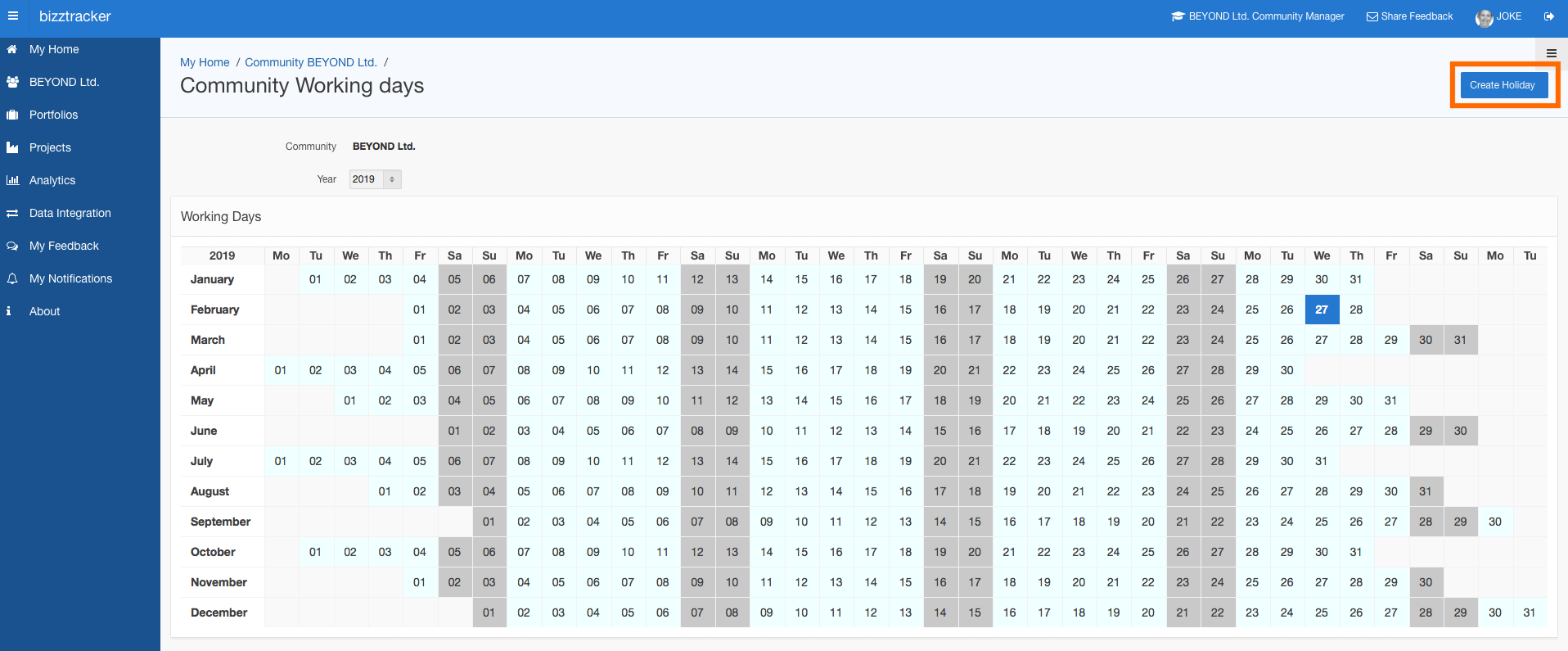Click the About info icon
Screen dimensions: 1568x651
9,311
